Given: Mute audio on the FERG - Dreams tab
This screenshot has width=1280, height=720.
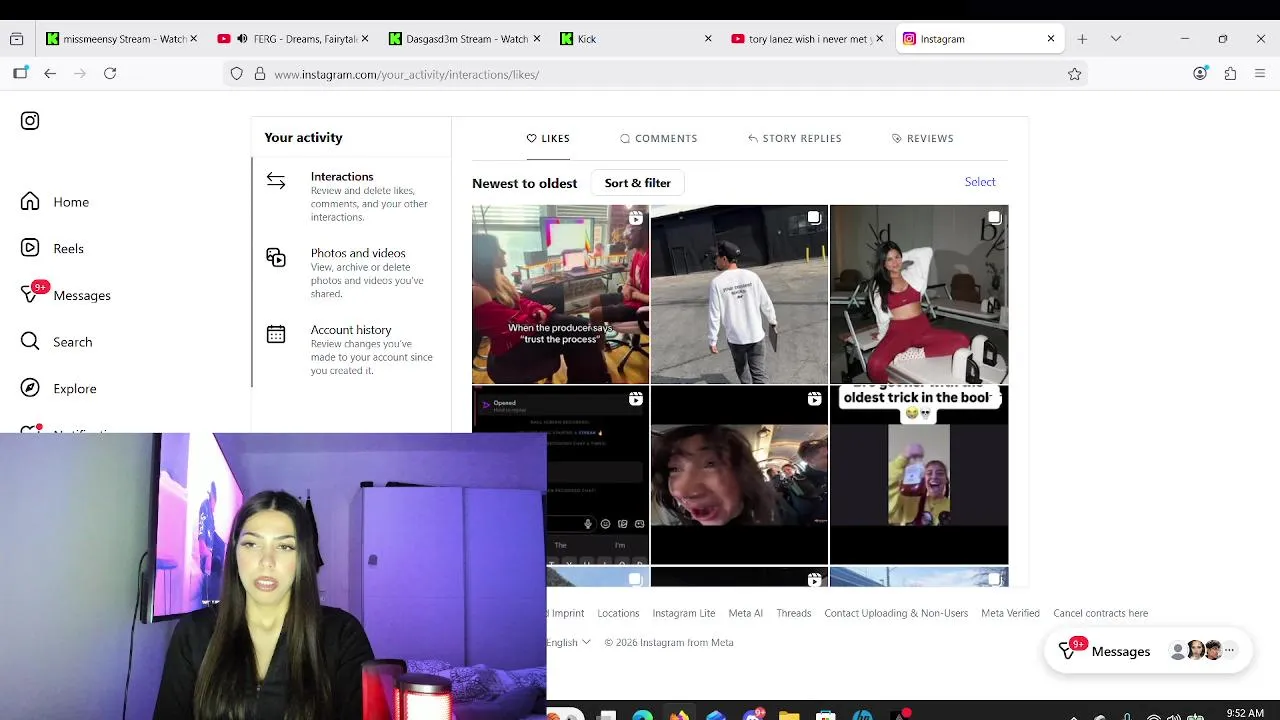Looking at the screenshot, I should coord(242,39).
